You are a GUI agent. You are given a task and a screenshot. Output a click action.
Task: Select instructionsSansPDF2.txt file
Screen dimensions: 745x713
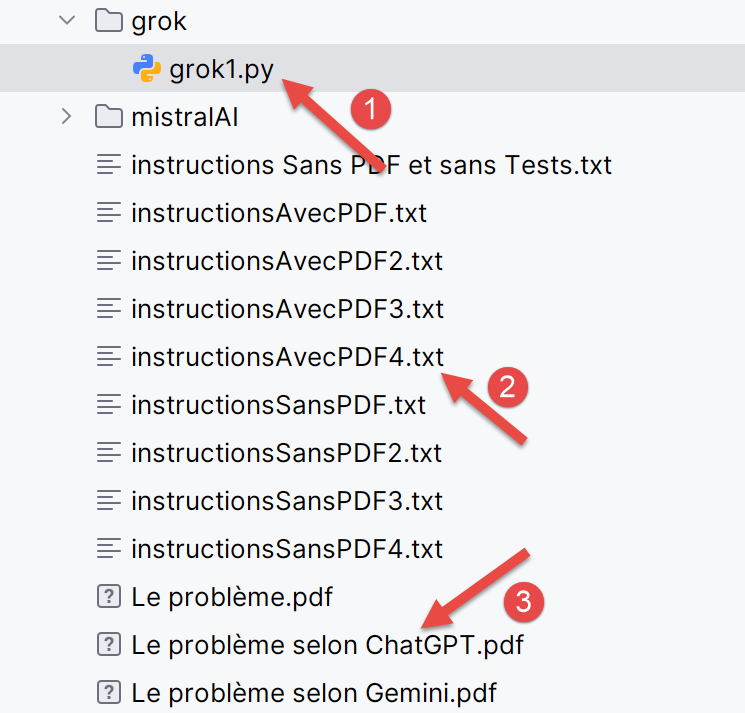pyautogui.click(x=286, y=453)
